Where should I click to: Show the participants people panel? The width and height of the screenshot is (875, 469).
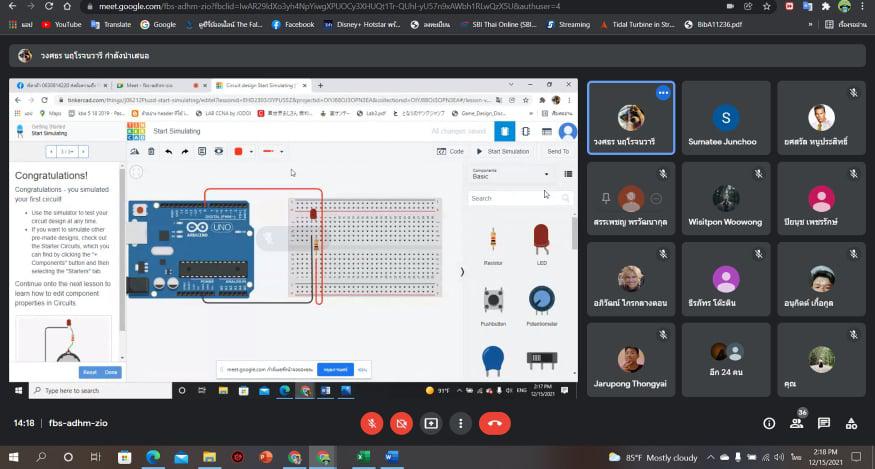(x=796, y=424)
